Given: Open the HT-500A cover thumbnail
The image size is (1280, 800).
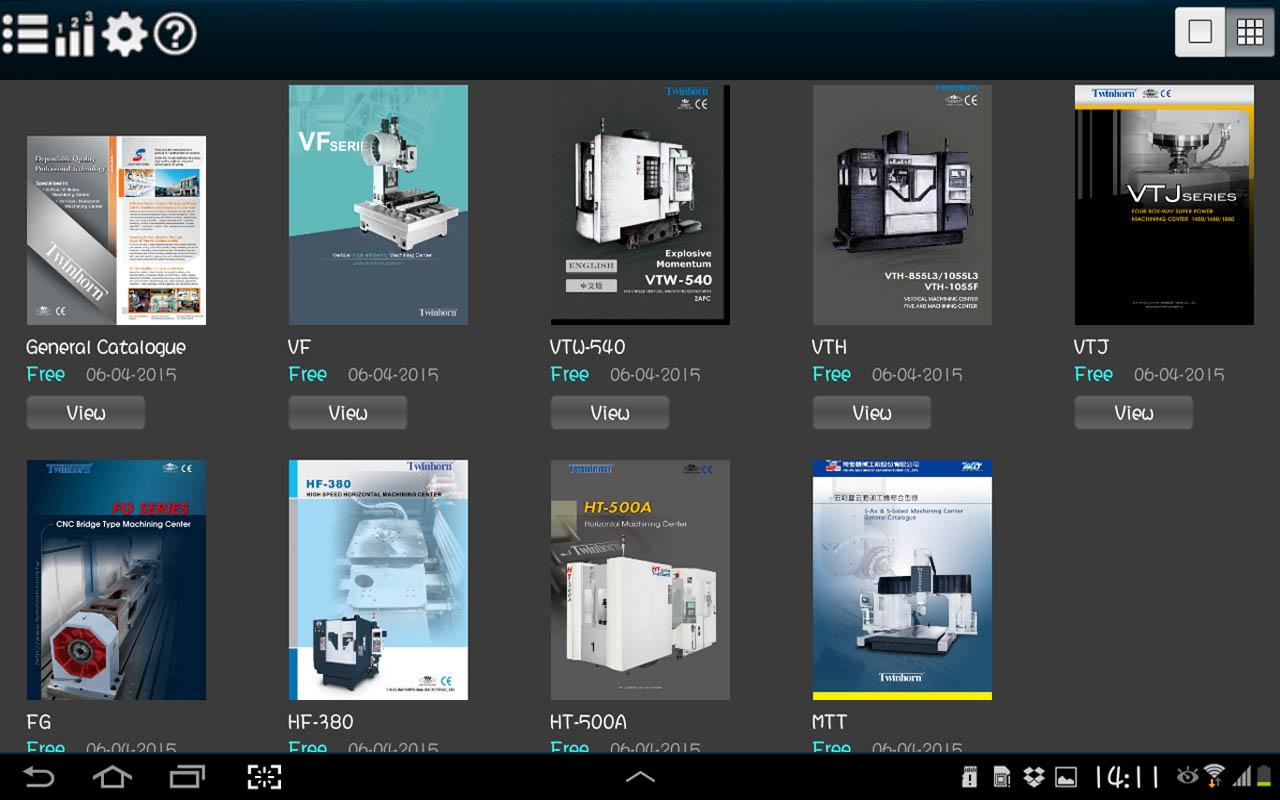Looking at the screenshot, I should [x=640, y=580].
